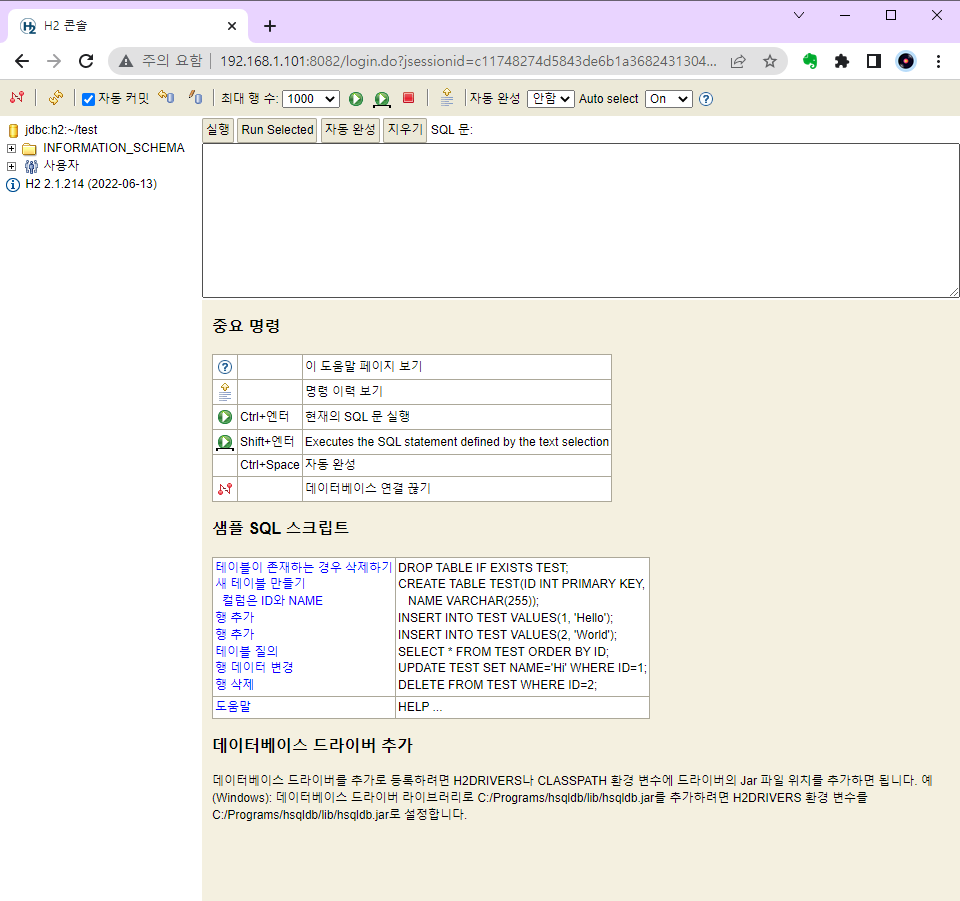The image size is (960, 901).
Task: Click the address bar URL
Action: pyautogui.click(x=468, y=61)
